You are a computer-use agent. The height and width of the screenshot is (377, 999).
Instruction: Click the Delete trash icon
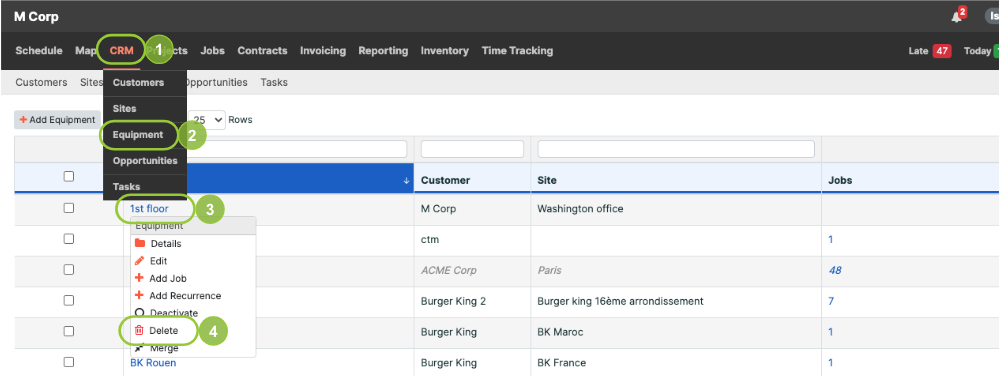(140, 331)
